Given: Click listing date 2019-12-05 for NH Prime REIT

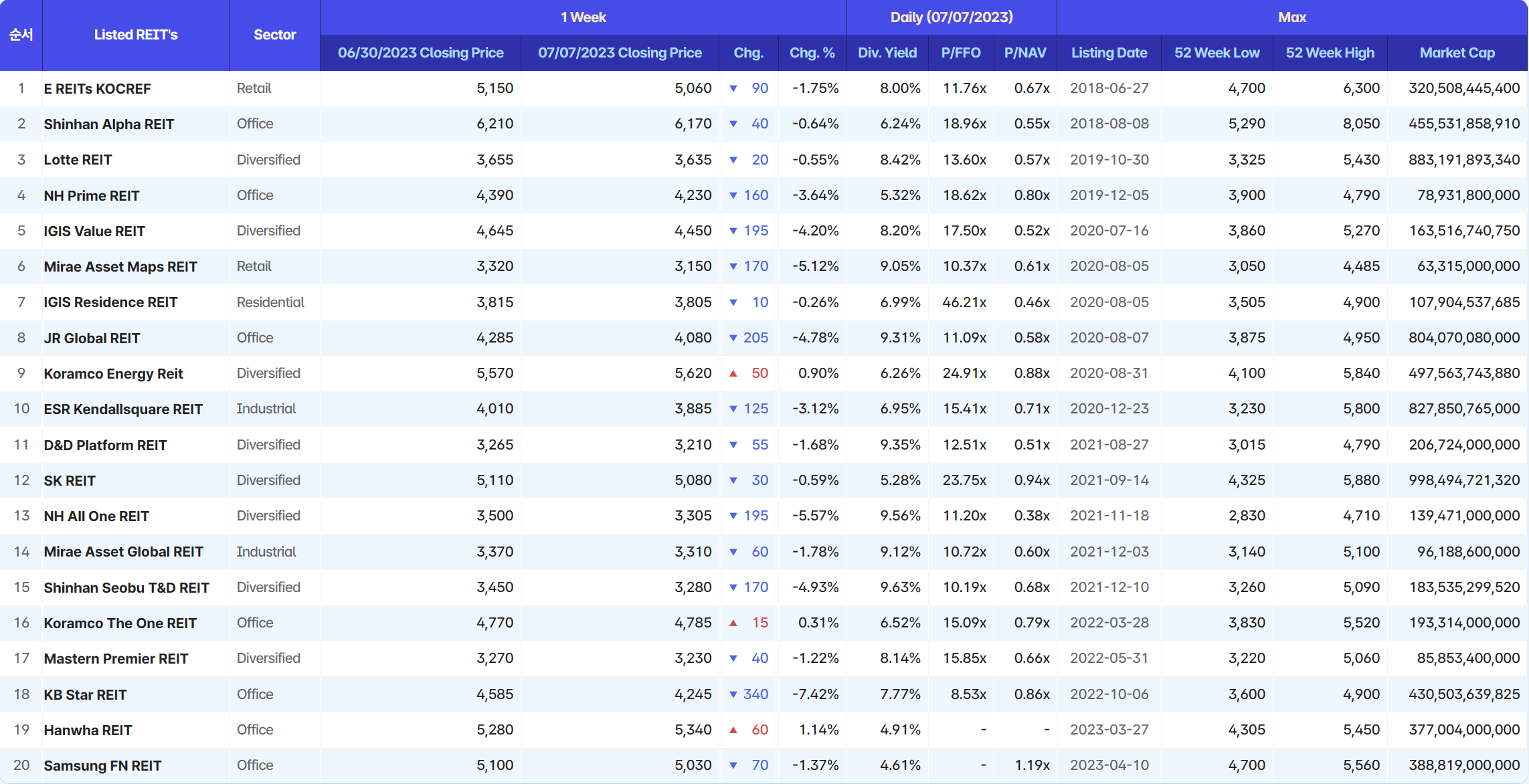Looking at the screenshot, I should pyautogui.click(x=1109, y=195).
